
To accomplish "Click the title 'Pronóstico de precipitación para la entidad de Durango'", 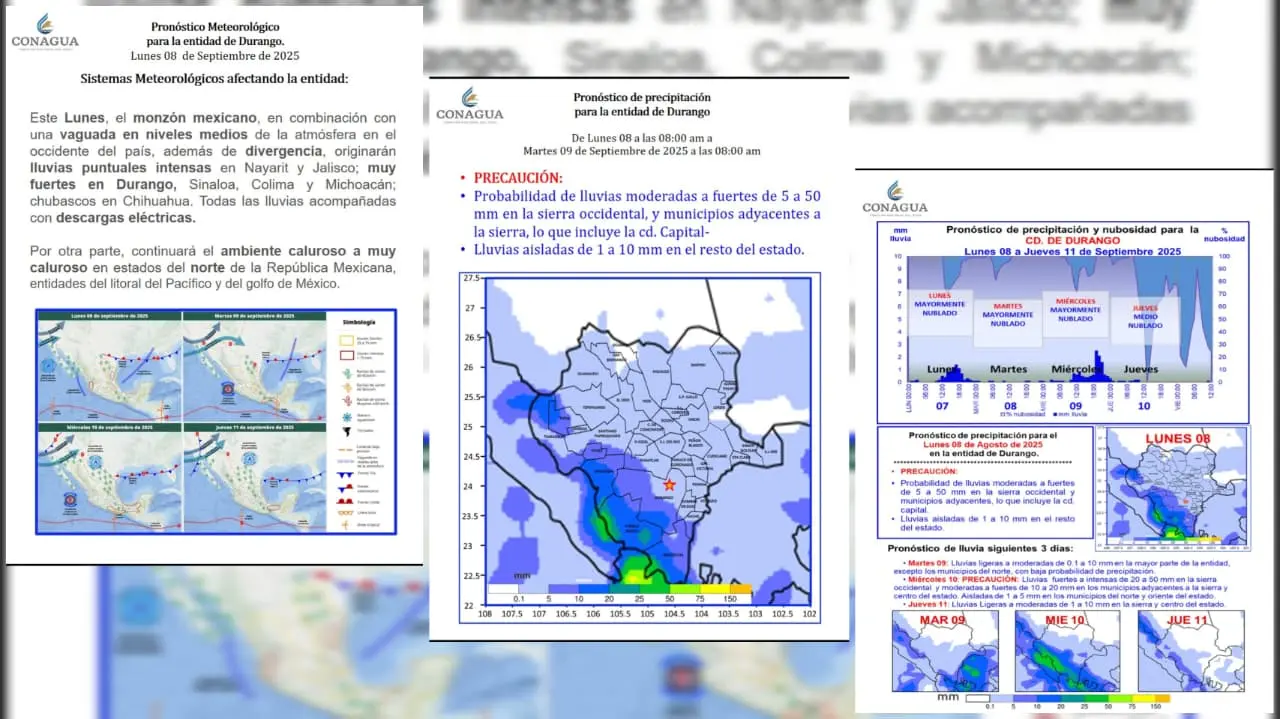I will (x=642, y=104).
